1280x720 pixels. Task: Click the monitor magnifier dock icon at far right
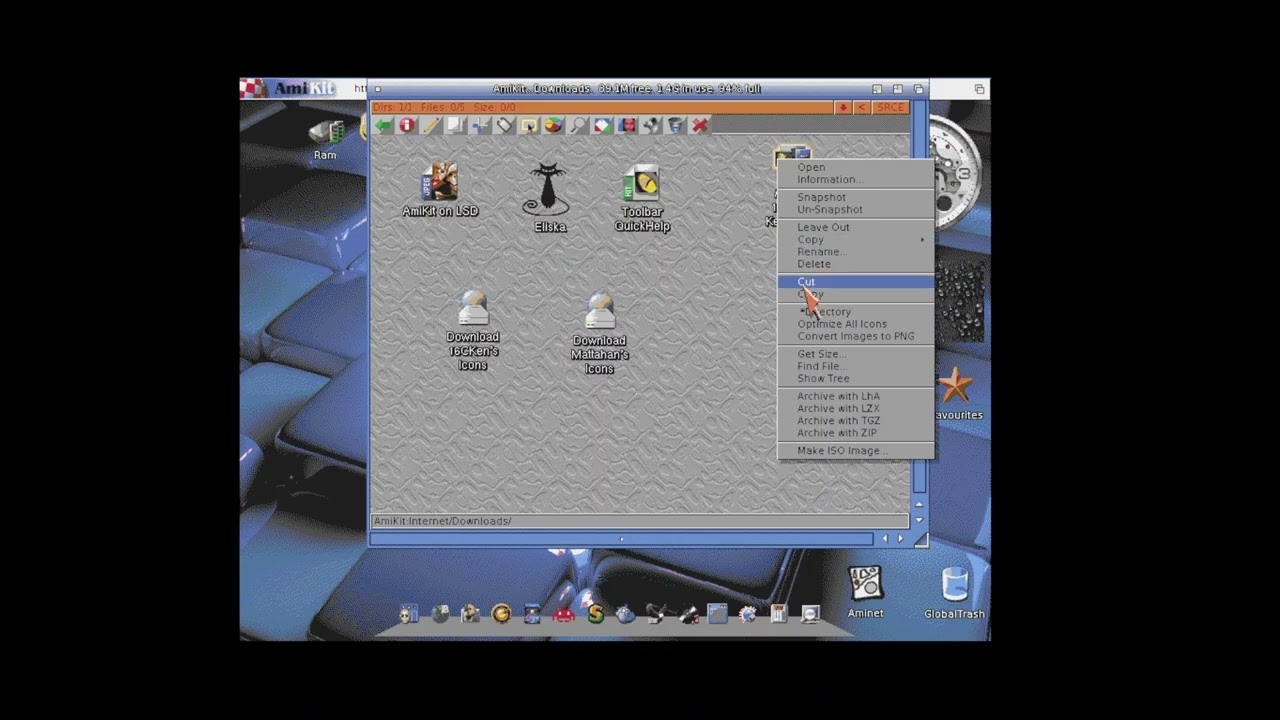pos(810,613)
